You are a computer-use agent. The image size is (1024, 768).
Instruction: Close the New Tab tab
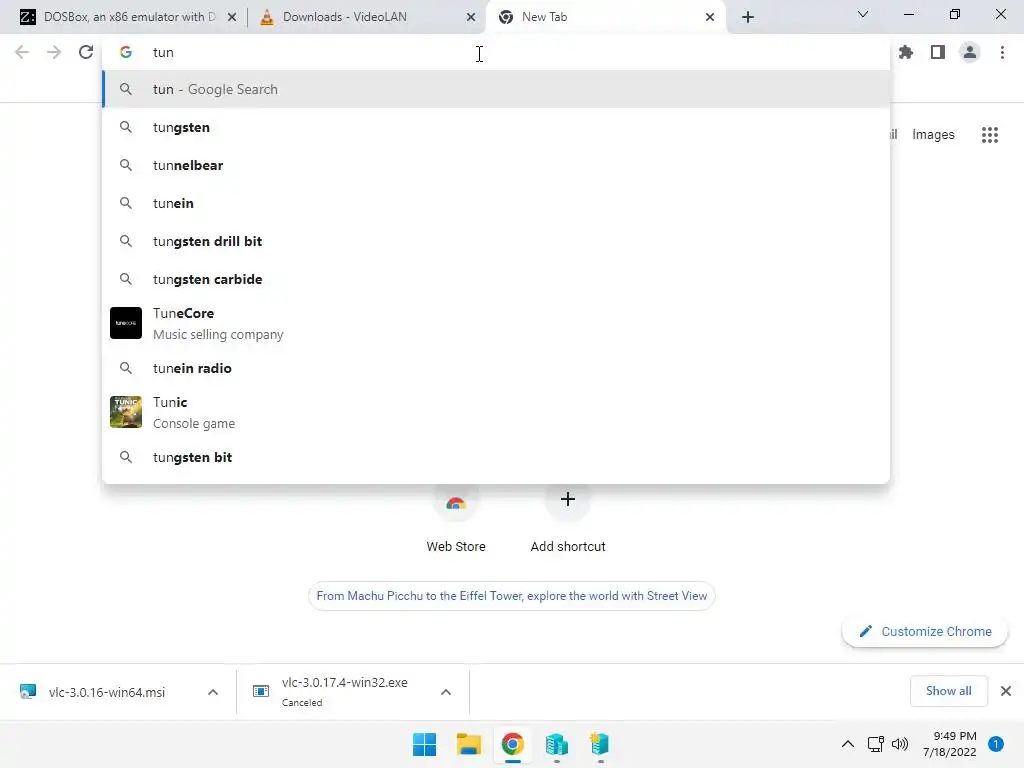710,17
